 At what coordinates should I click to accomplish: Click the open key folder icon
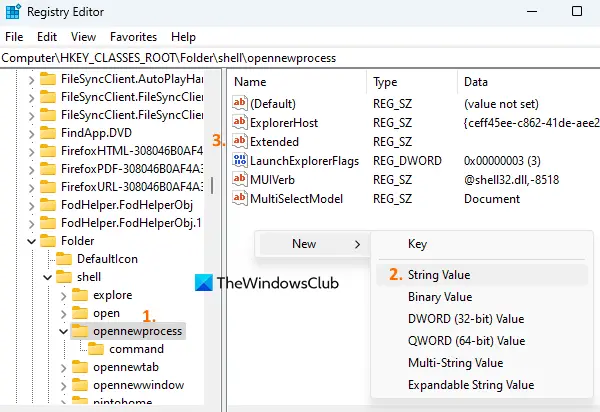click(80, 313)
